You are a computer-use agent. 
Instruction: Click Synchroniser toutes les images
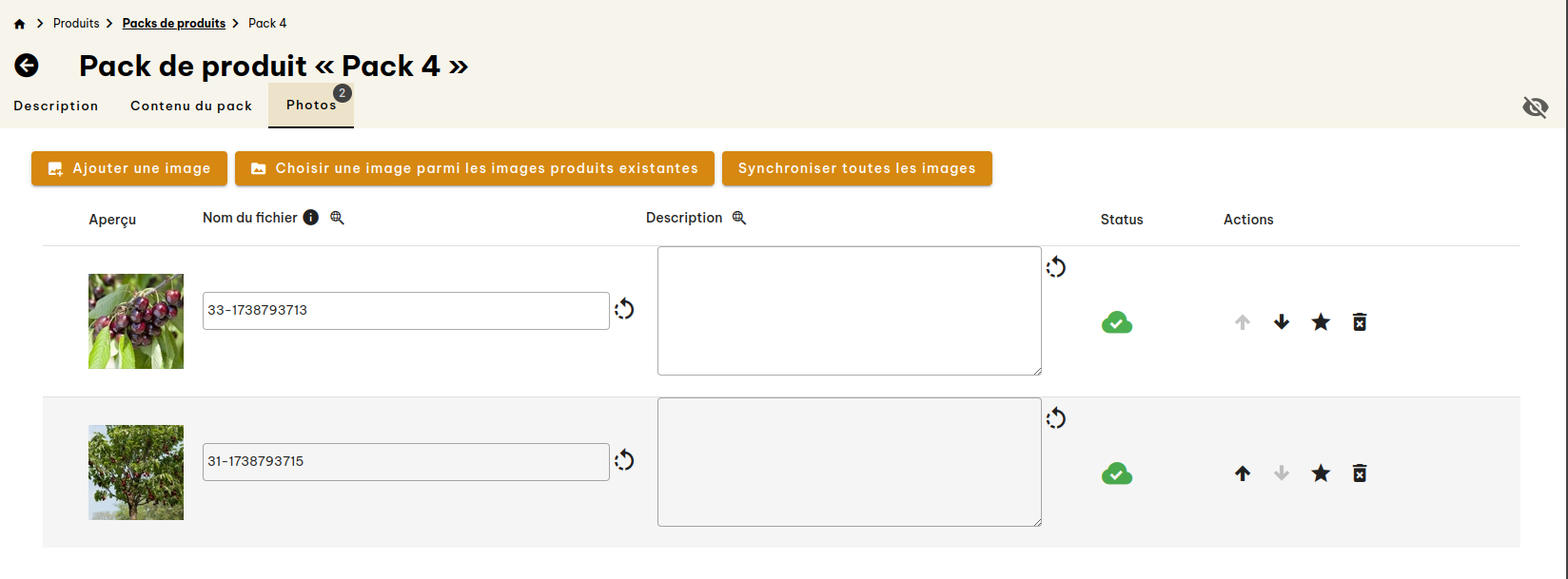click(x=856, y=168)
